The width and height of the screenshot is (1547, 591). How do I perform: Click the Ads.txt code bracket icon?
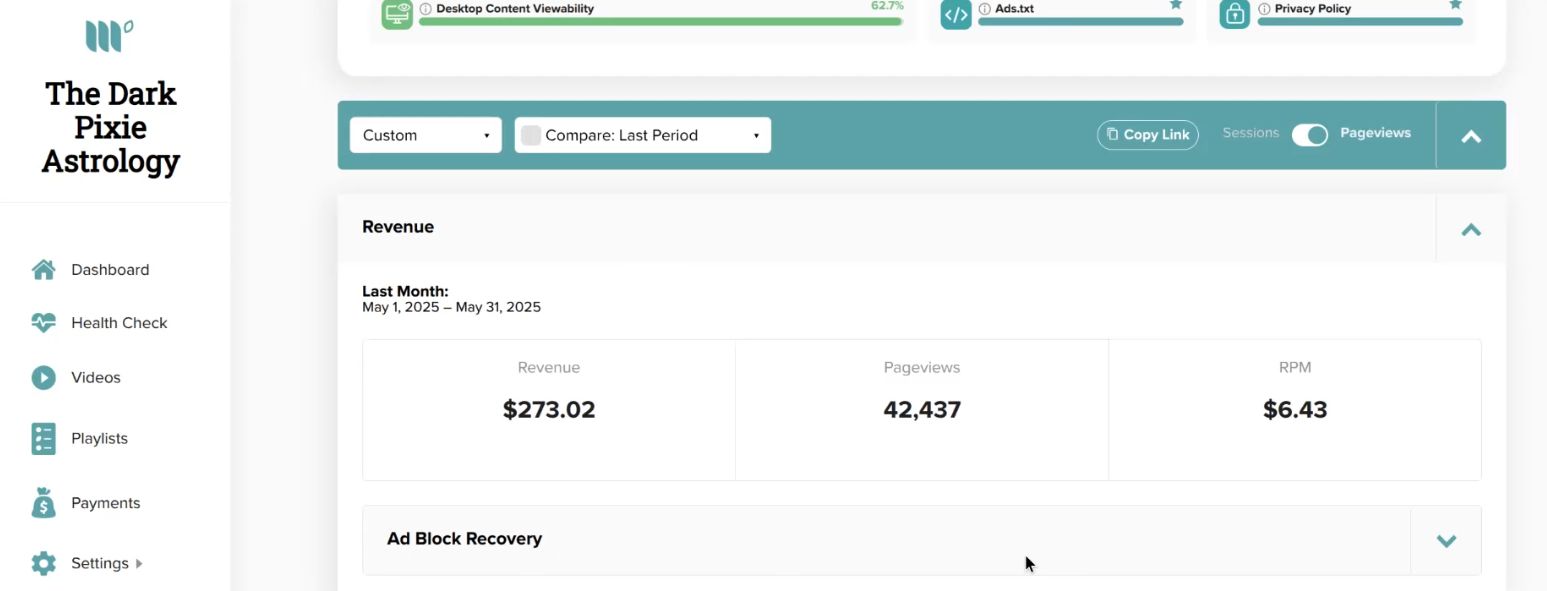click(956, 14)
